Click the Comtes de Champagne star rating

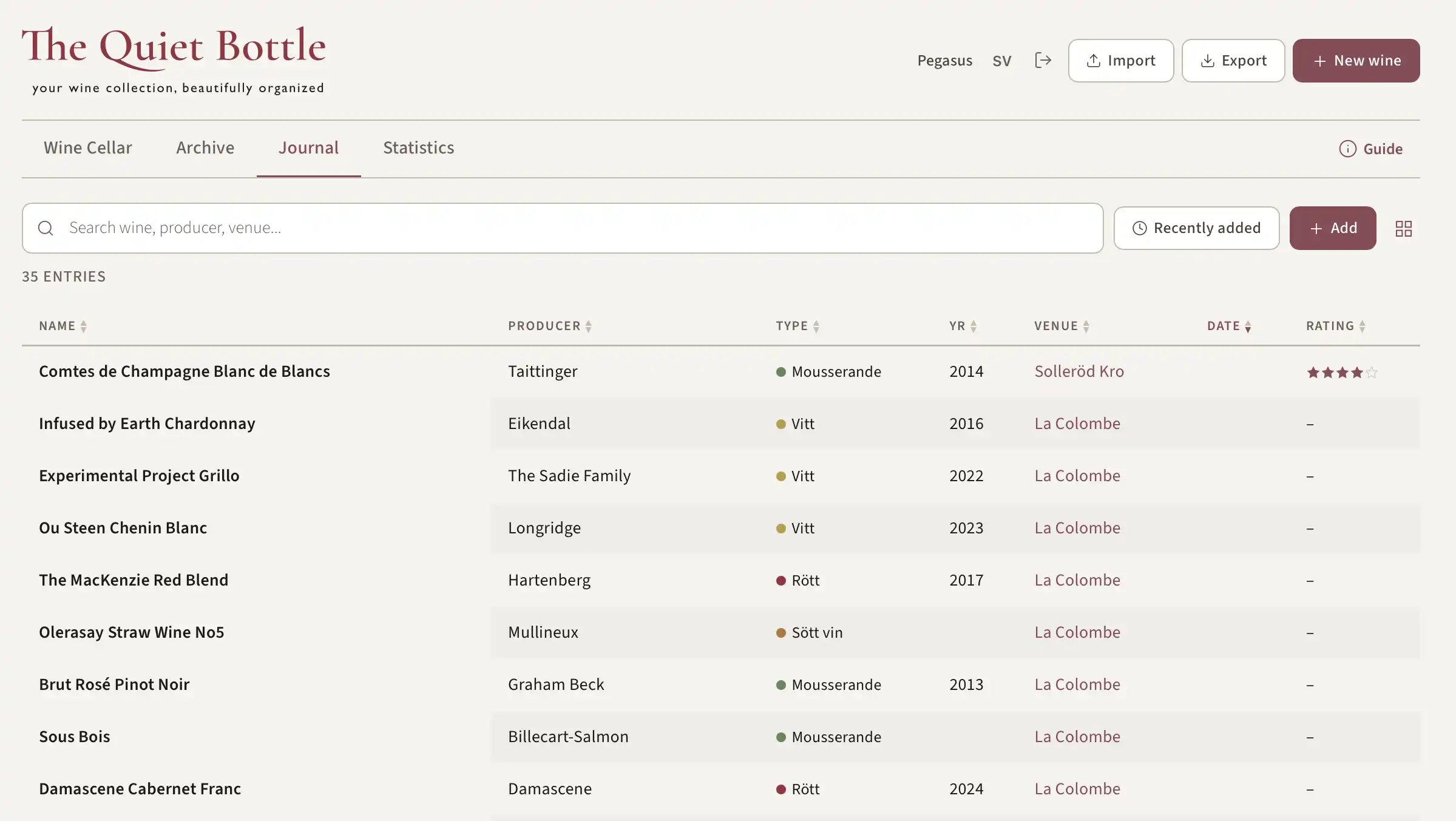click(x=1342, y=372)
